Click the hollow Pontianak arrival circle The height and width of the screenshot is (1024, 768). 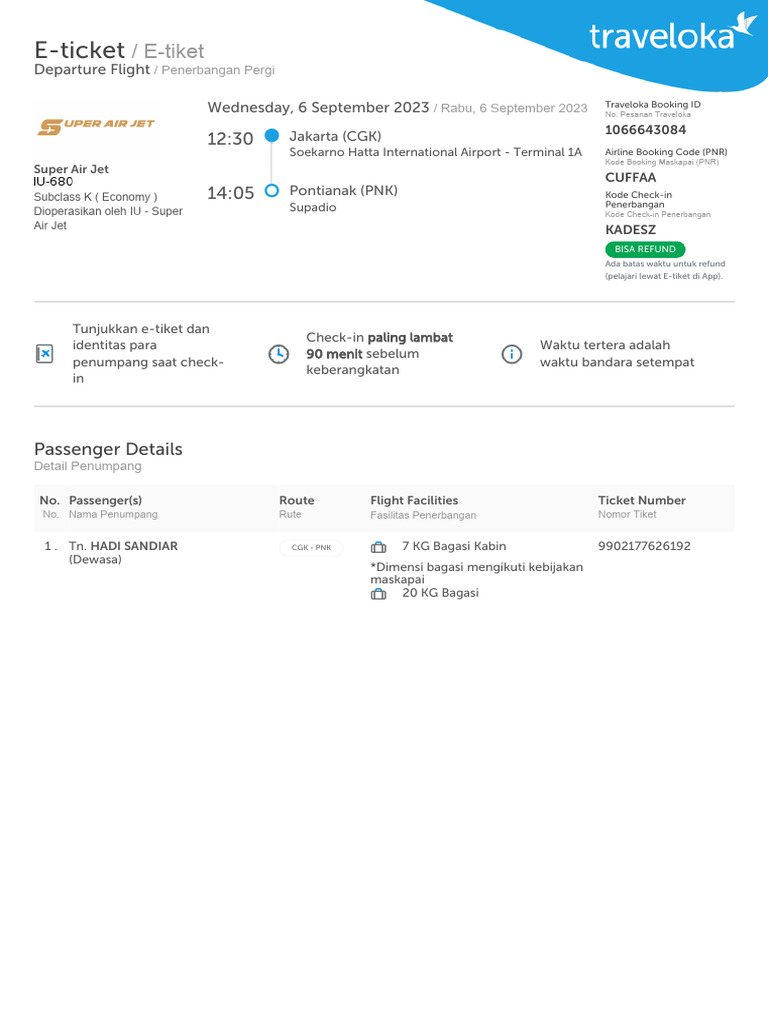point(271,191)
